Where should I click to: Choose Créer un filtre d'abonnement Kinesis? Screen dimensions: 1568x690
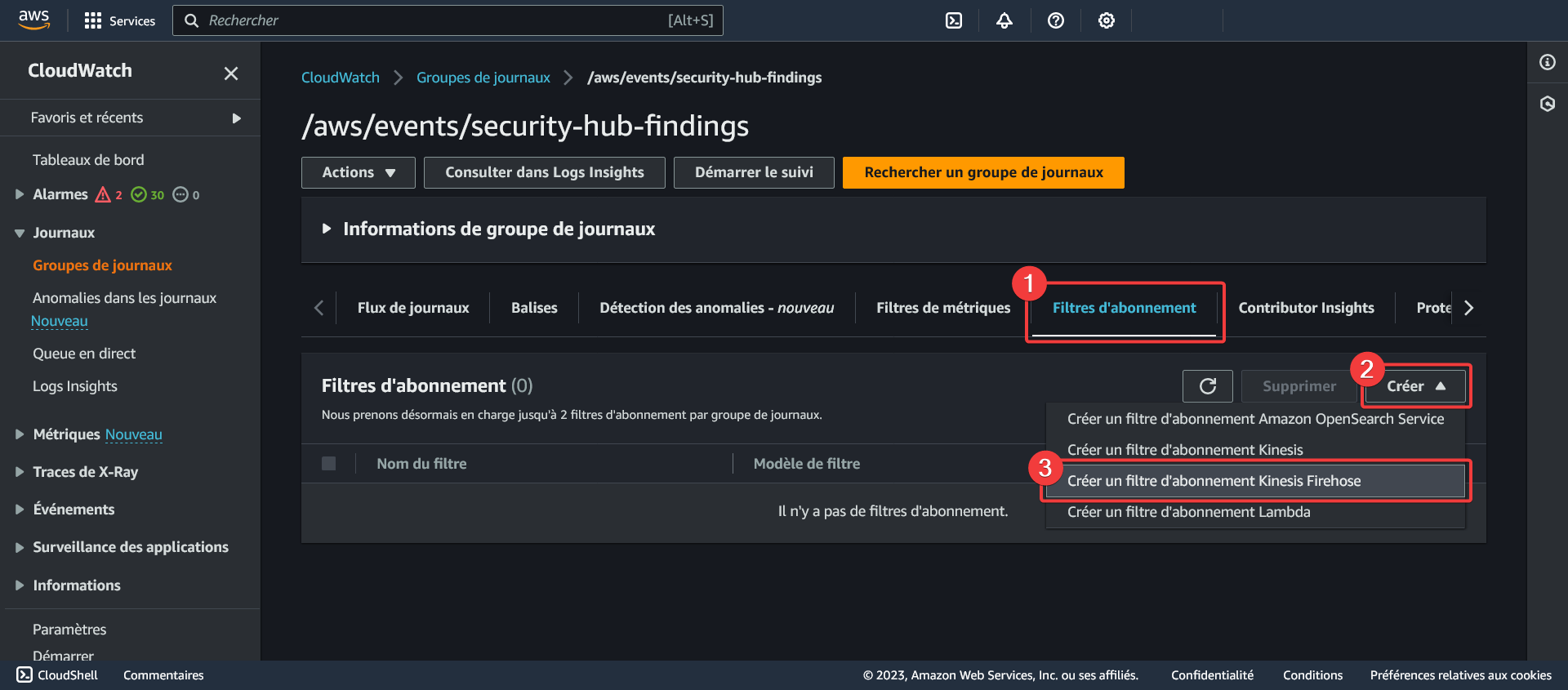tap(1255, 450)
